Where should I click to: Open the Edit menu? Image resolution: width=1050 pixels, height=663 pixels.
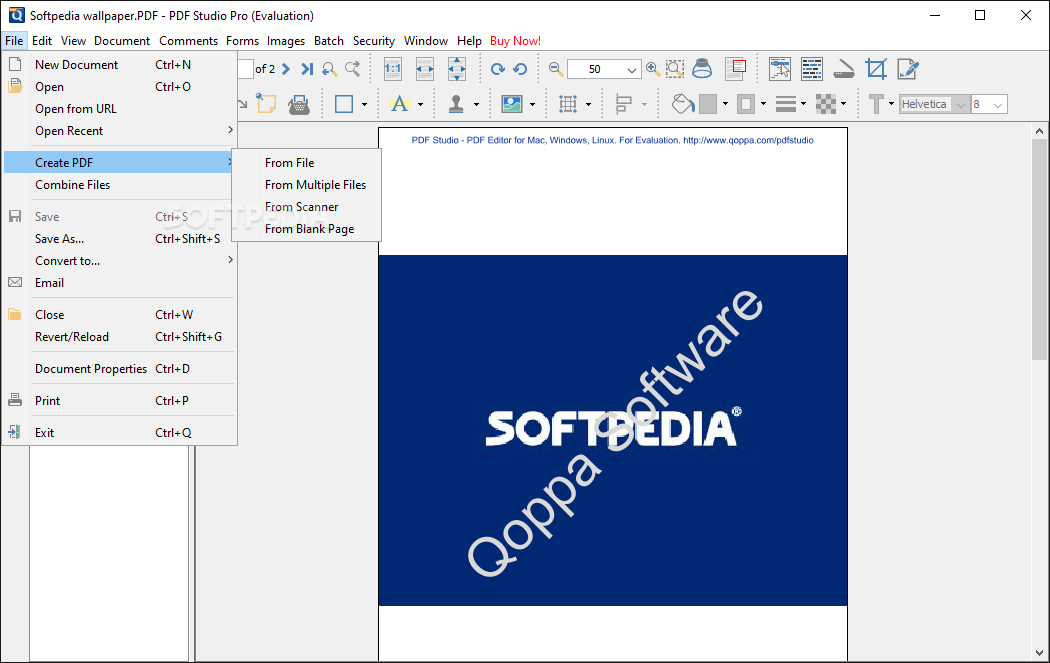[x=42, y=41]
